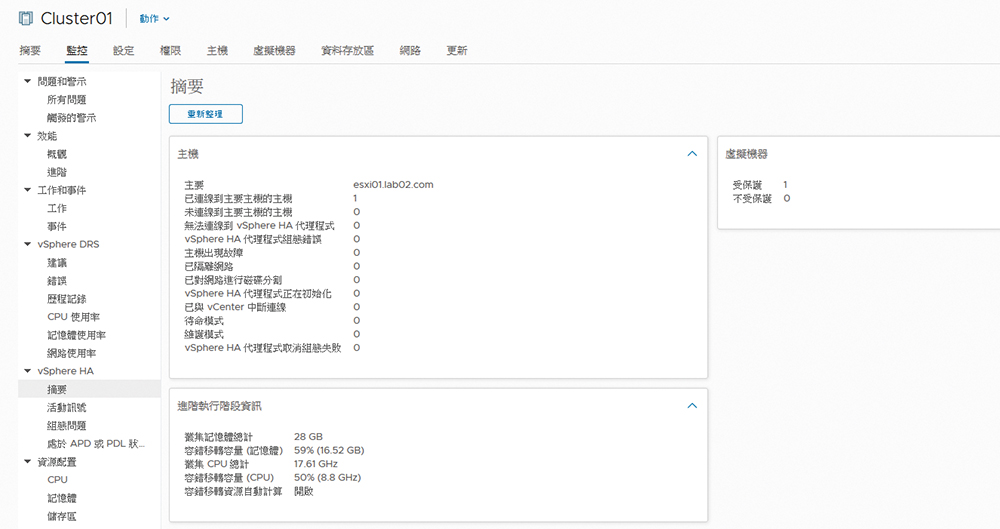The image size is (1000, 529).
Task: Open 活動訊號 under vSphere HA
Action: click(x=66, y=407)
